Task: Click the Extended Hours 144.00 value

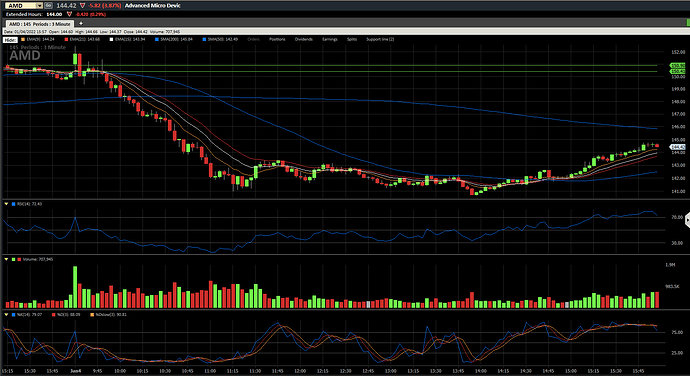Action: click(54, 14)
